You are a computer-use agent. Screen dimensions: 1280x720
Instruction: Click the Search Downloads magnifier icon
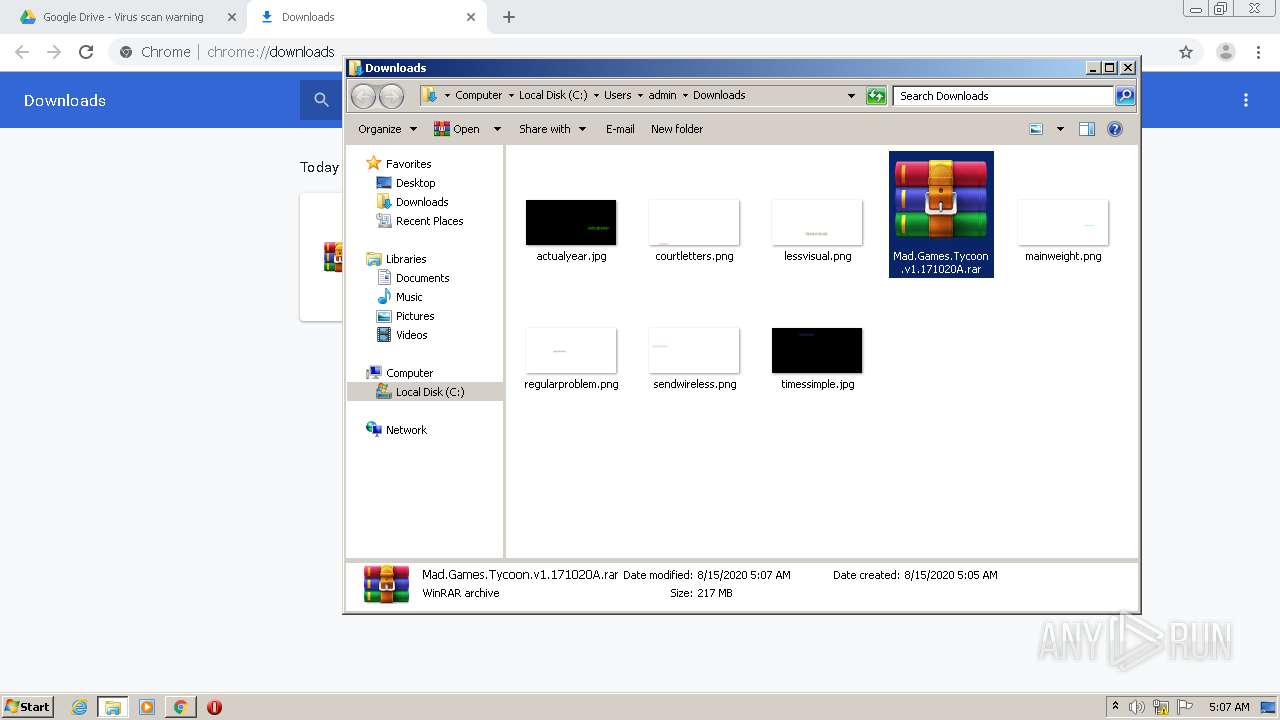click(x=1125, y=96)
